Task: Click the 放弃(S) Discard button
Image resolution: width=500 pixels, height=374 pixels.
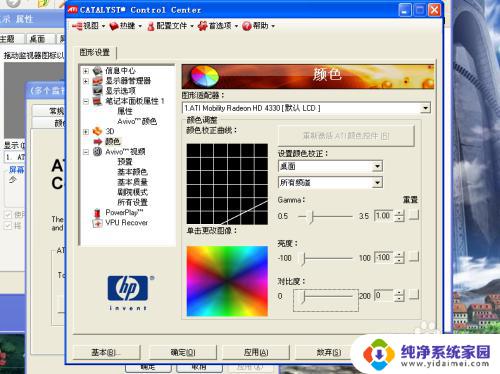Action: click(x=328, y=352)
